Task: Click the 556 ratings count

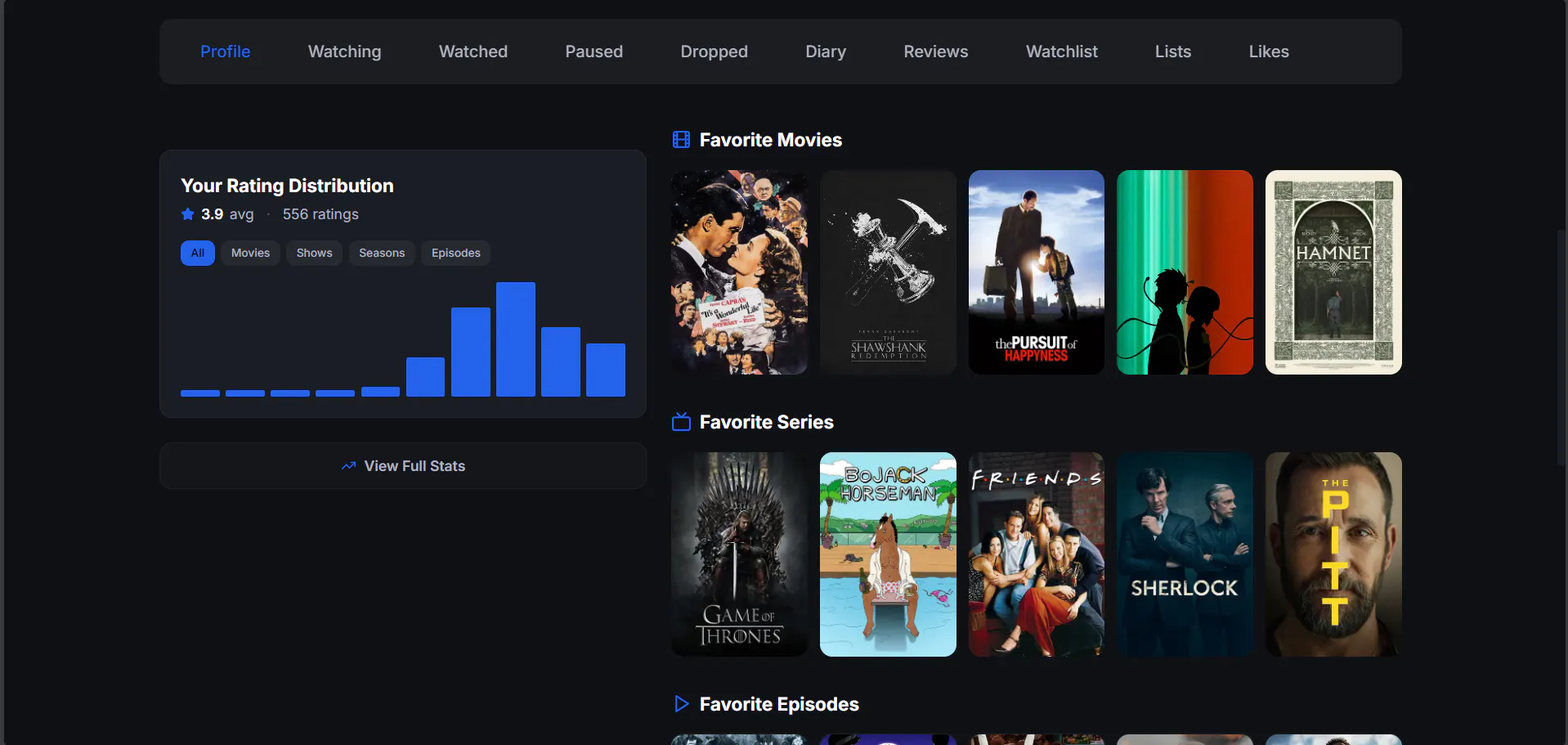Action: (320, 214)
